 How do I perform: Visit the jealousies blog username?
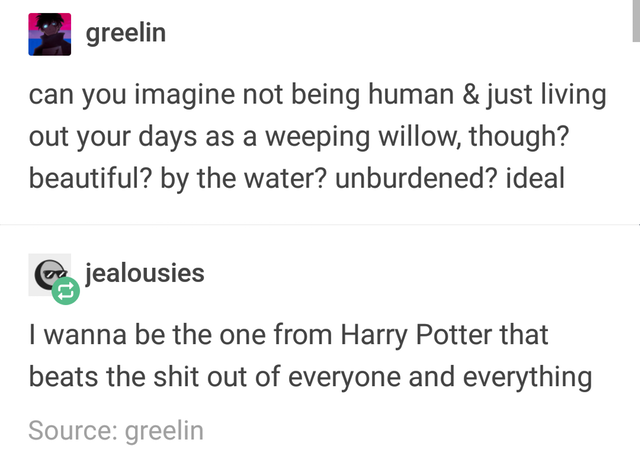click(144, 273)
